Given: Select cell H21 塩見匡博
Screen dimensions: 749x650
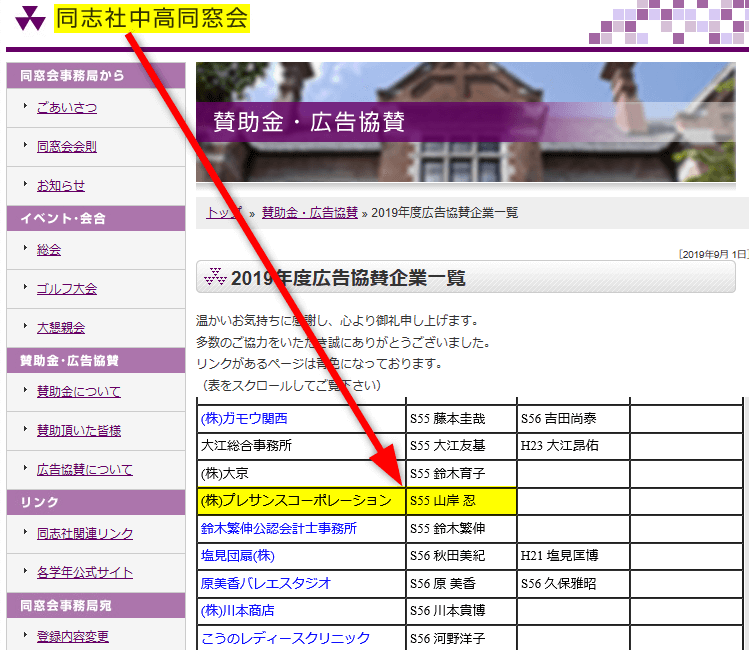Looking at the screenshot, I should tap(573, 556).
